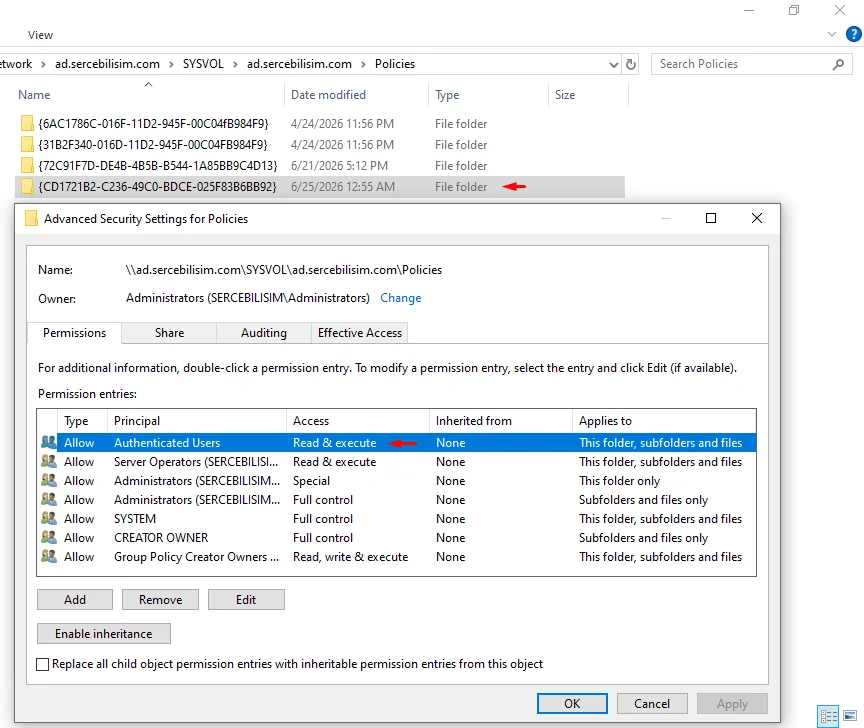Image resolution: width=864 pixels, height=728 pixels.
Task: Click users icon on Administrators Special row
Action: [49, 480]
